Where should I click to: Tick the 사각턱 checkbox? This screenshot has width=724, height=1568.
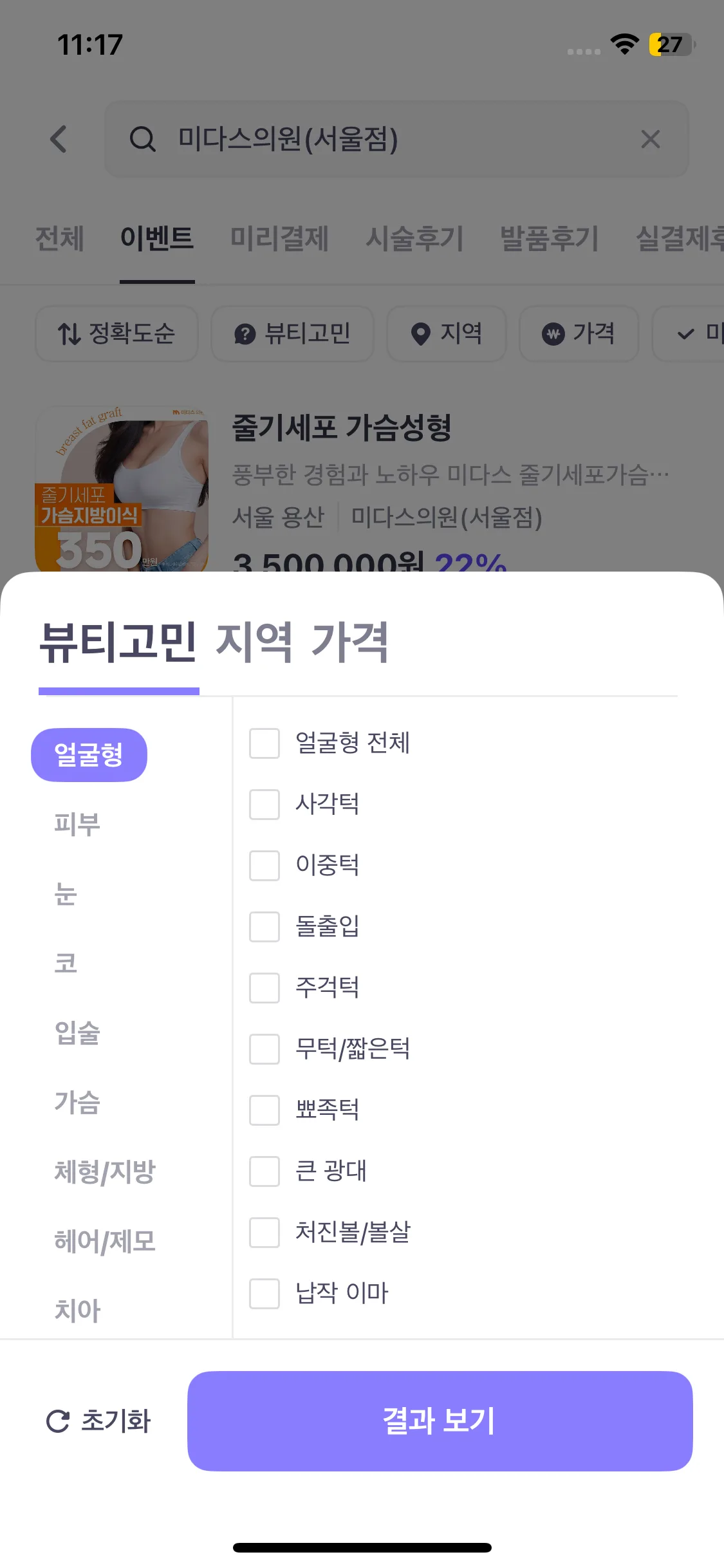click(x=265, y=805)
